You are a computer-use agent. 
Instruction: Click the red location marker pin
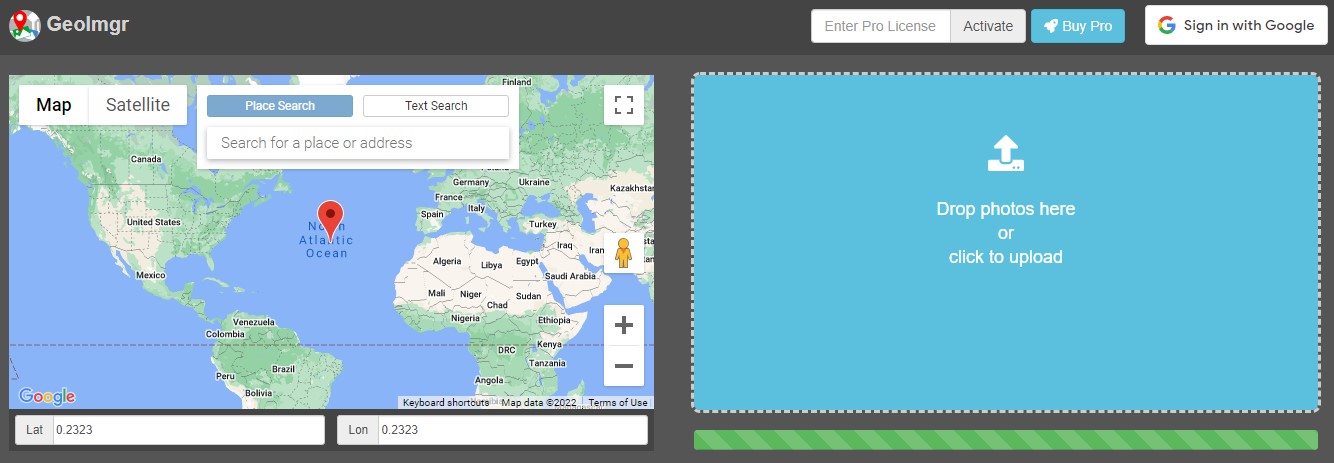click(330, 218)
